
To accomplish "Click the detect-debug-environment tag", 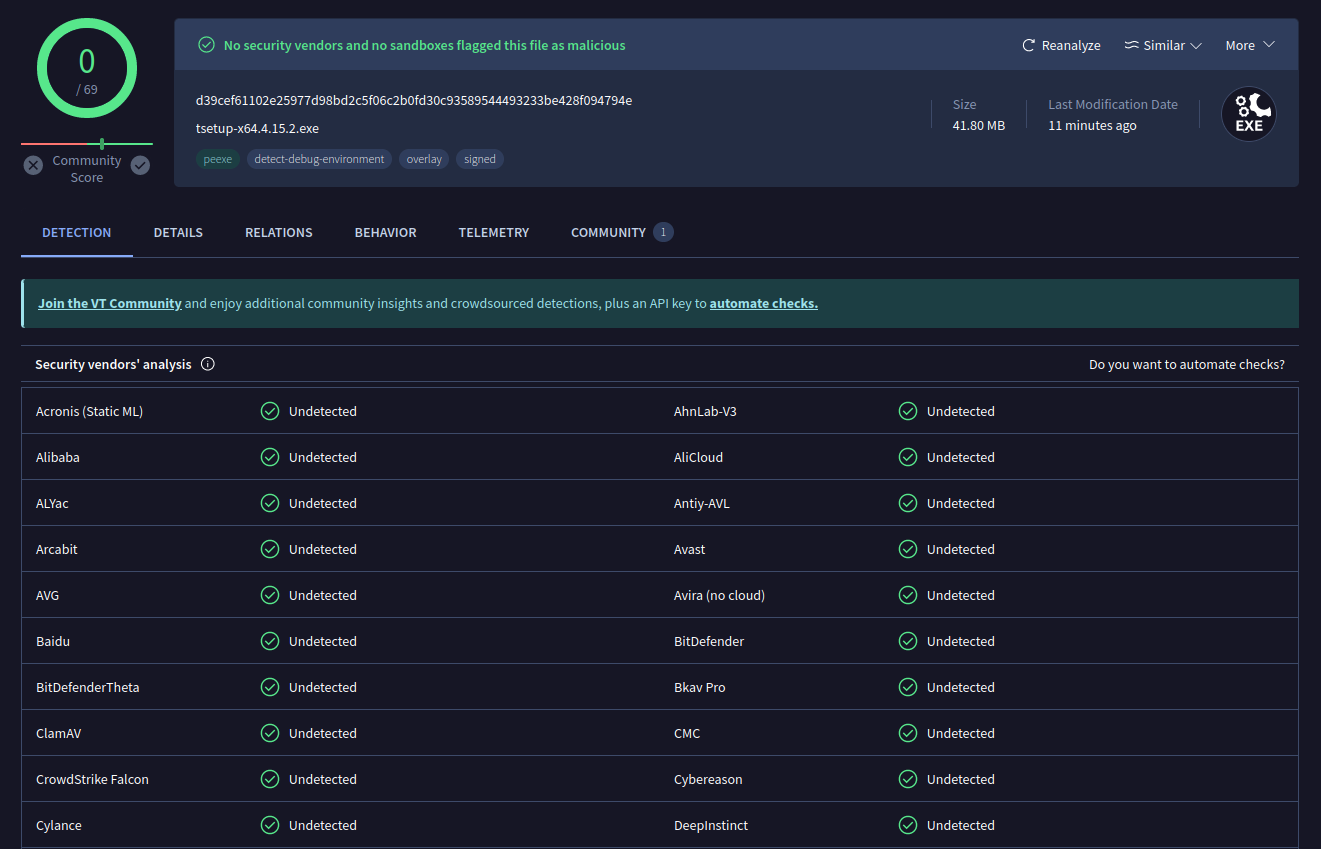I will (319, 159).
